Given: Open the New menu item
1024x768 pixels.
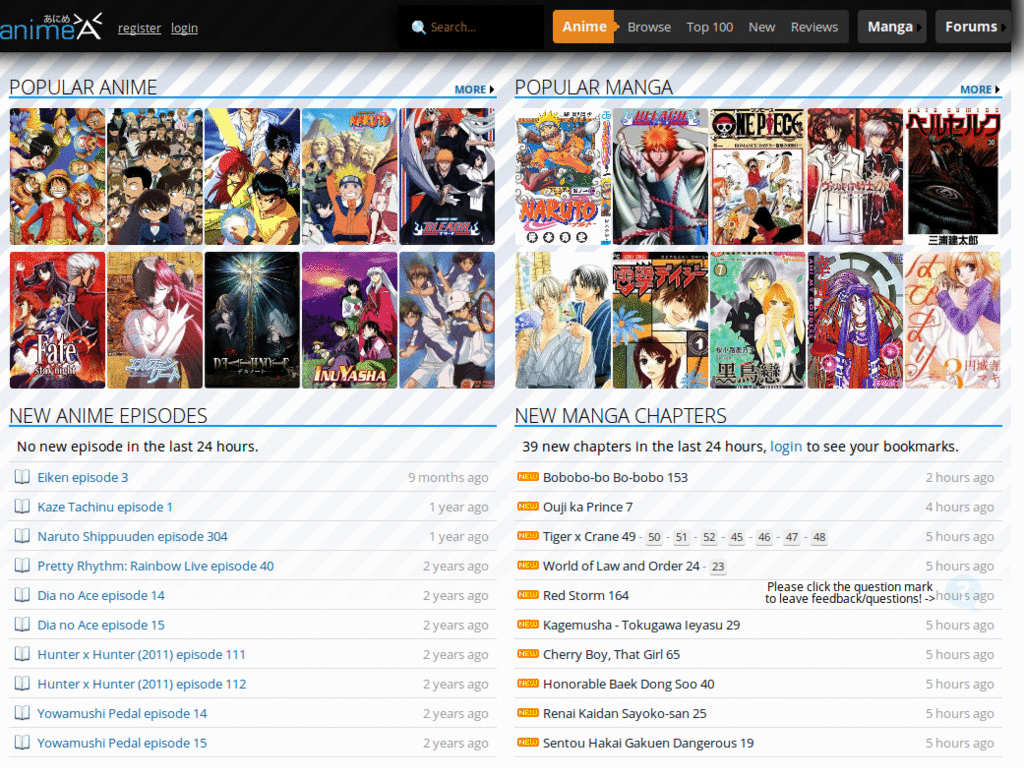Looking at the screenshot, I should [761, 27].
